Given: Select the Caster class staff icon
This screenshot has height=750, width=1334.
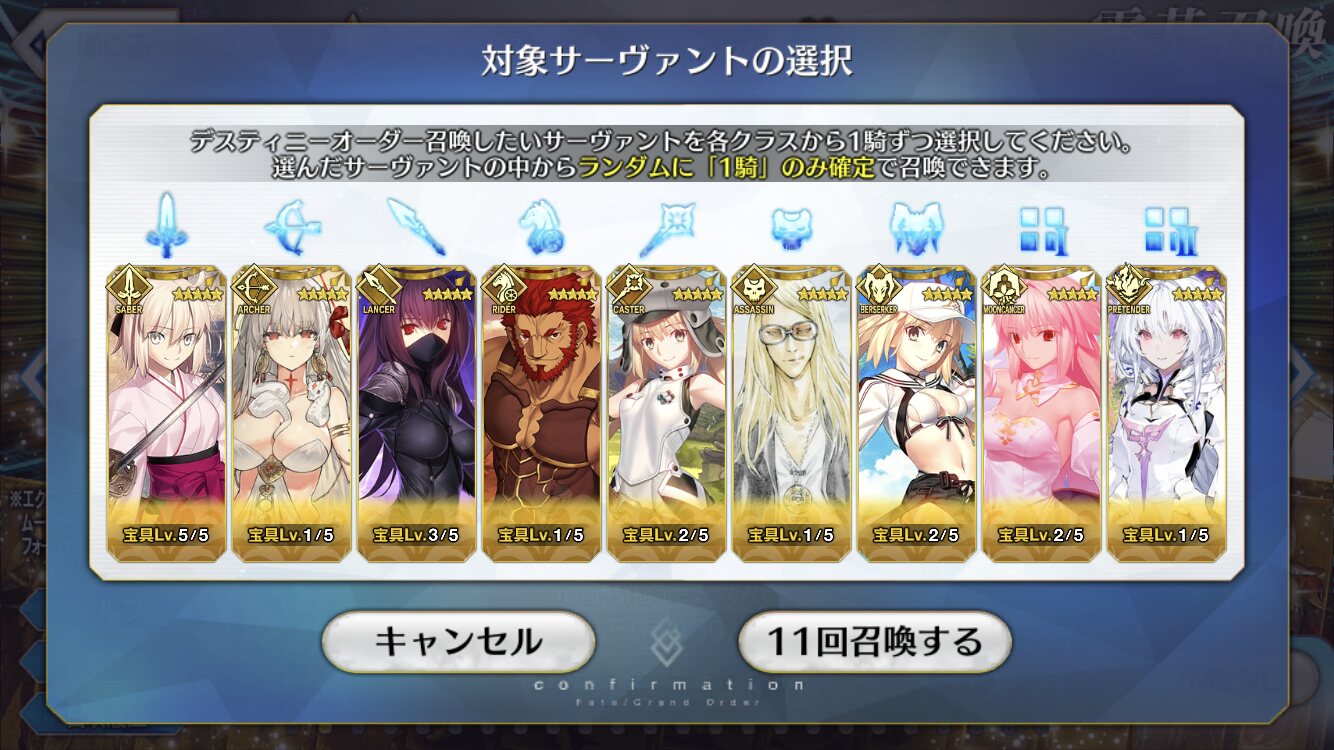Looking at the screenshot, I should coord(666,228).
